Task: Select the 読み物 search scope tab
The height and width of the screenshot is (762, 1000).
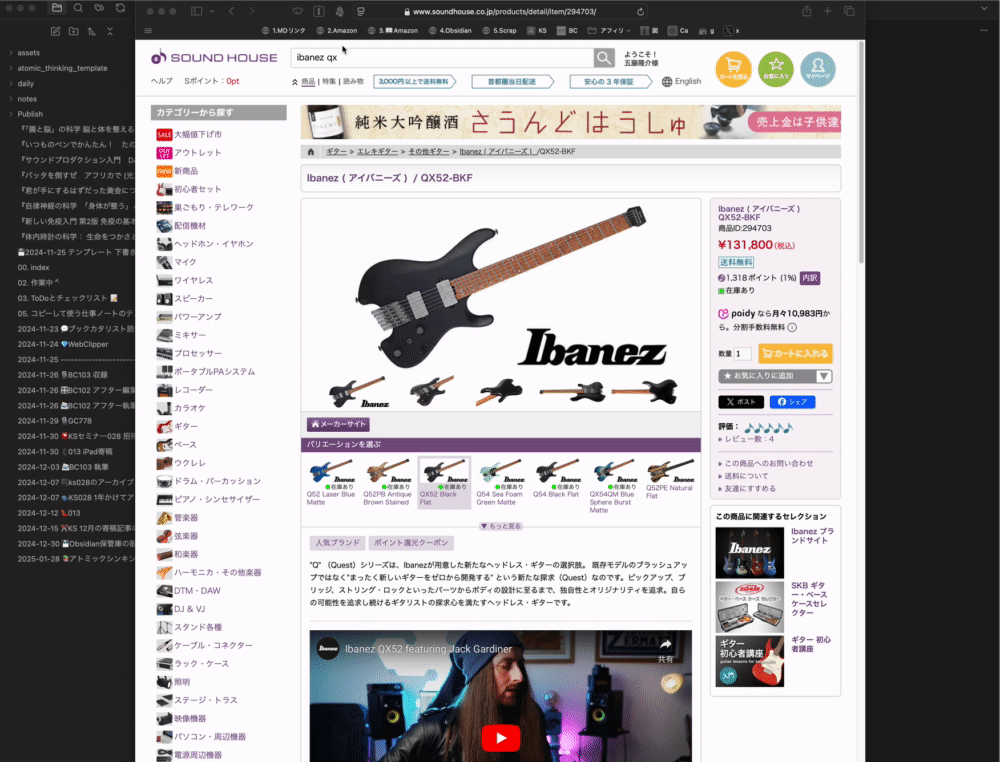Action: click(x=353, y=82)
